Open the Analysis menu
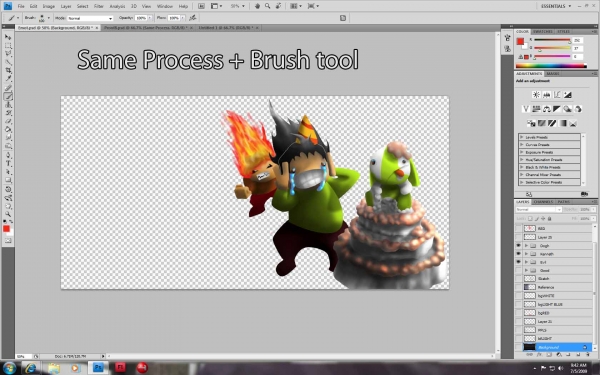This screenshot has width=600, height=375. tap(117, 6)
